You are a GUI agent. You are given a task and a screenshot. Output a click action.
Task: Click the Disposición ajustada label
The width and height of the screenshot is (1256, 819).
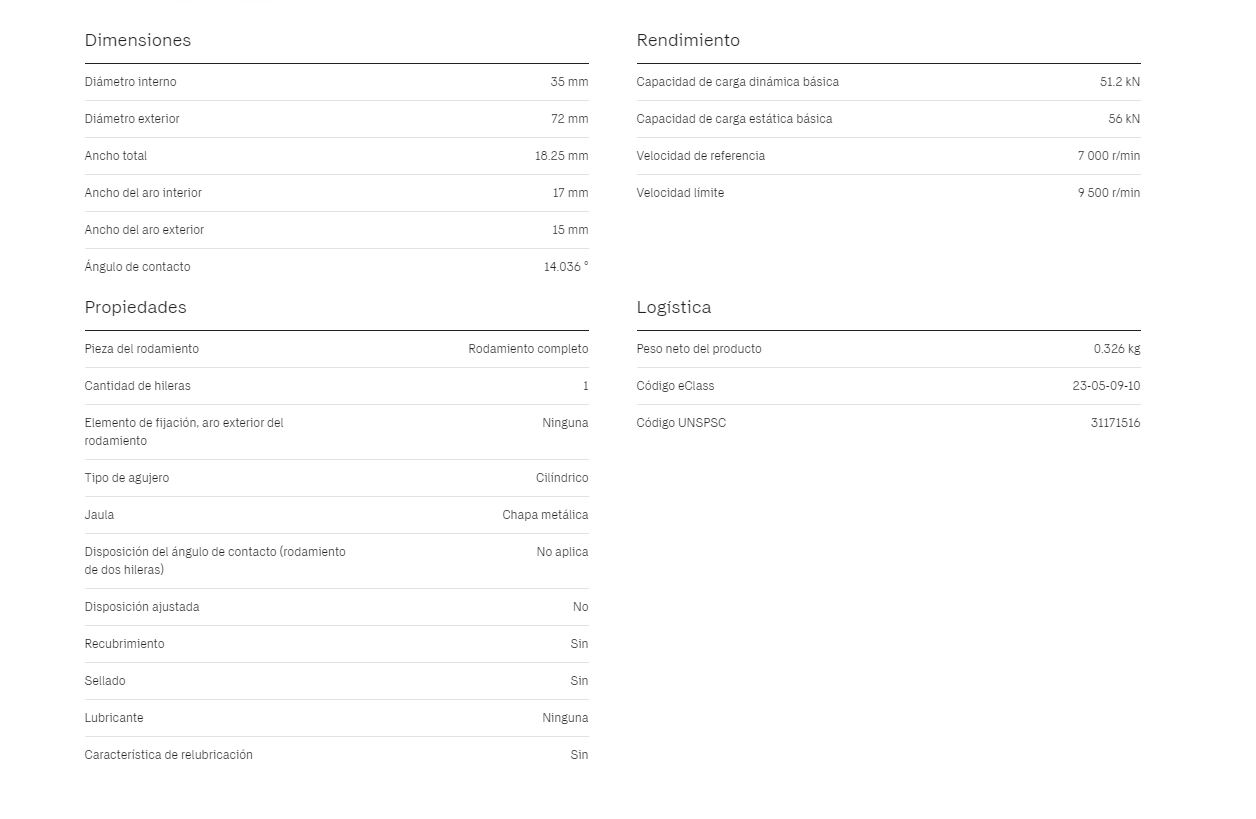click(x=142, y=607)
